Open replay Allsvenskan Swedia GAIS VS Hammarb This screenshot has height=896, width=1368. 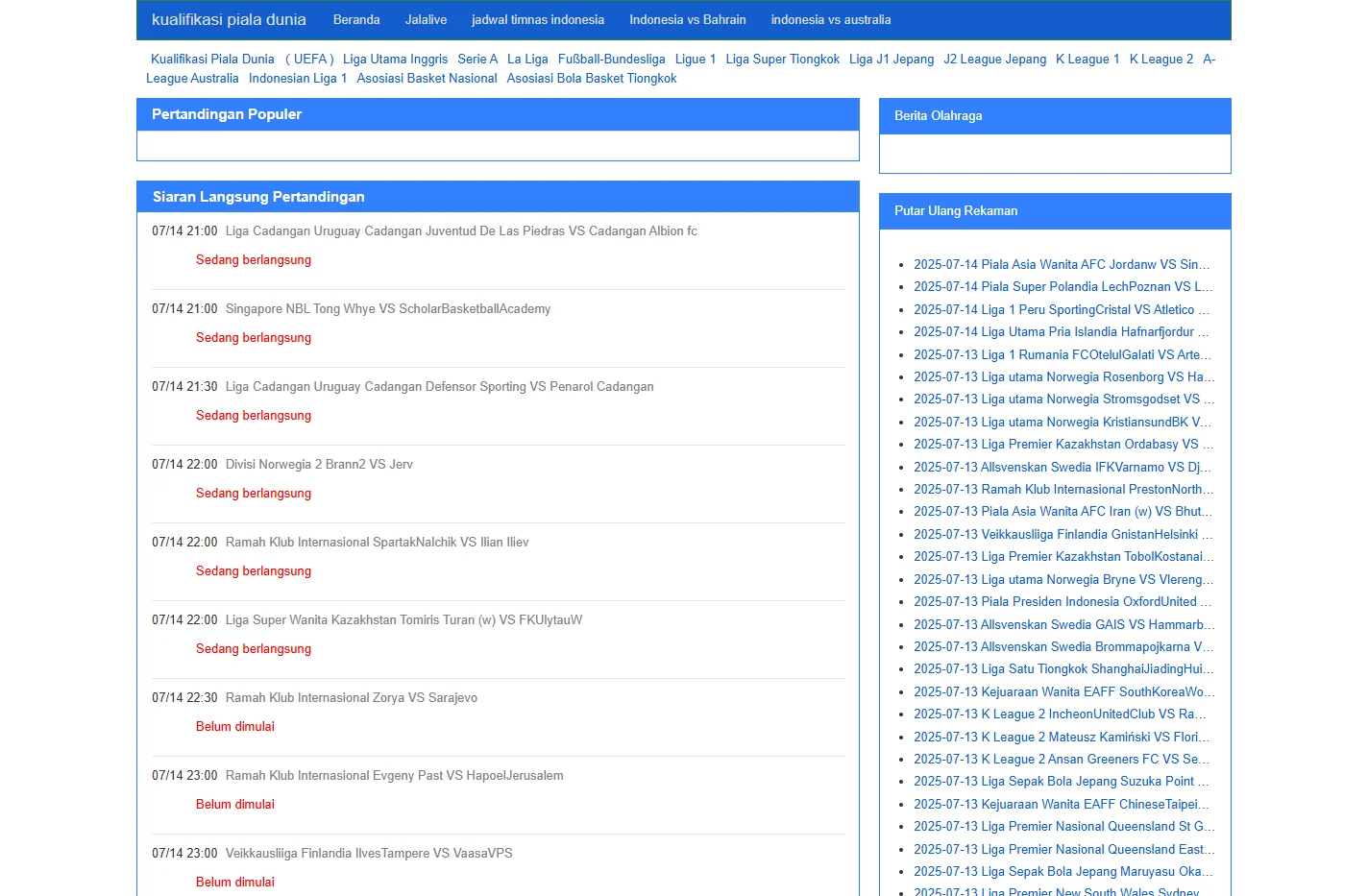(x=1063, y=624)
